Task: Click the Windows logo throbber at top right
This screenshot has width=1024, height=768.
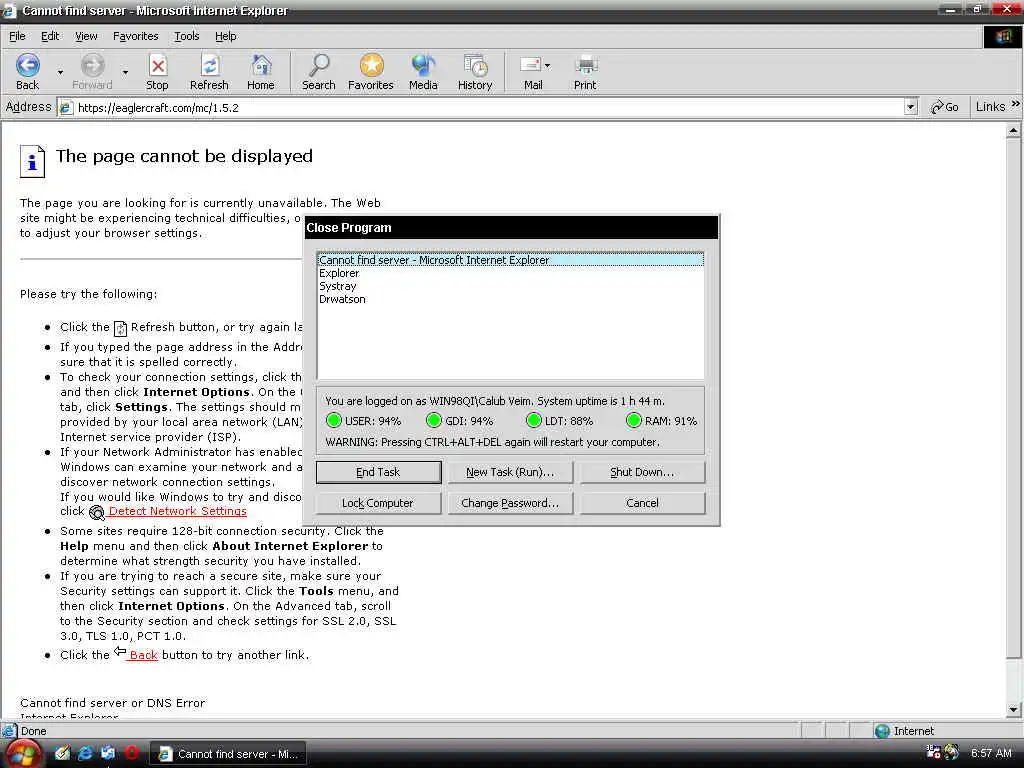Action: (x=1003, y=37)
